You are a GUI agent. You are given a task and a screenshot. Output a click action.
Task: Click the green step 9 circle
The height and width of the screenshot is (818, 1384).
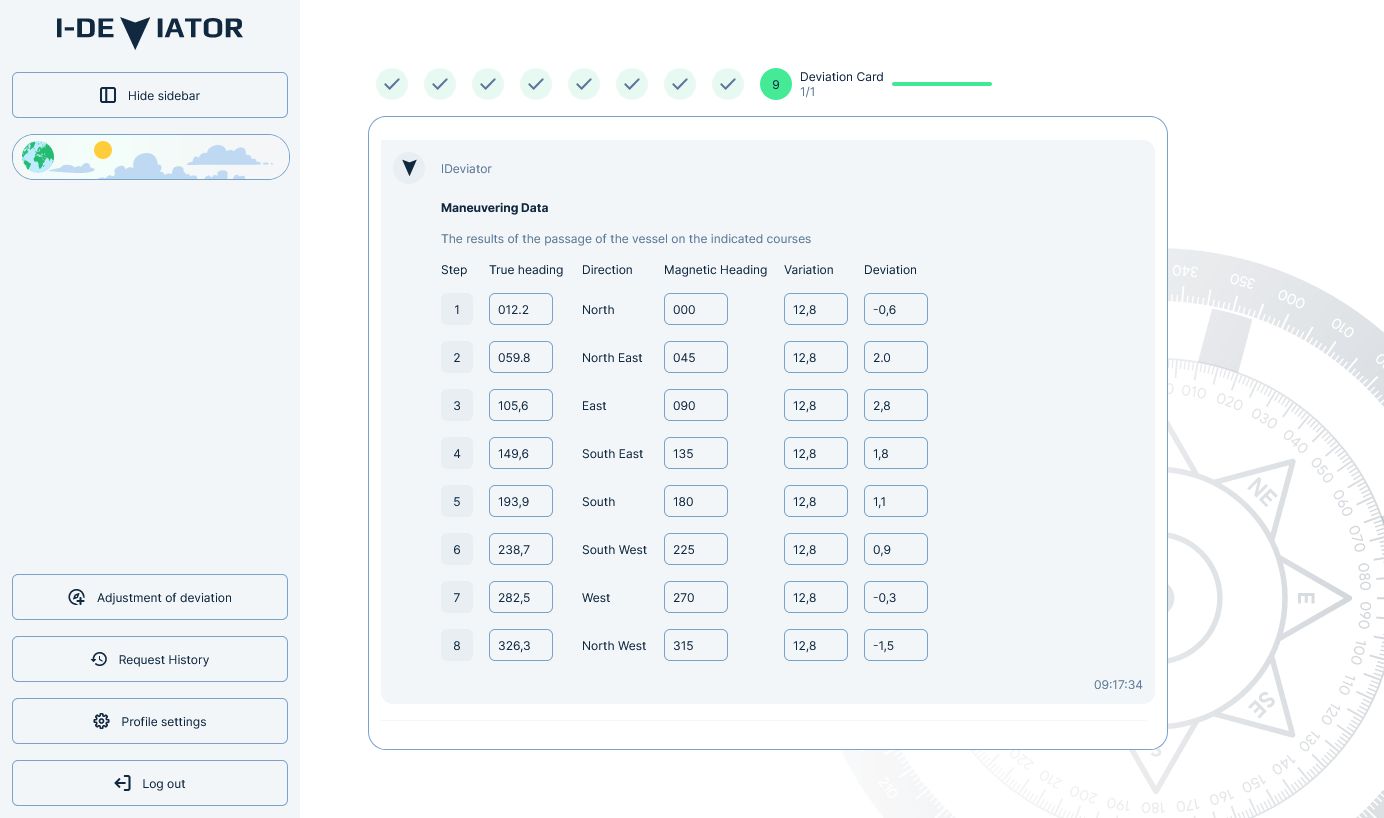coord(776,84)
